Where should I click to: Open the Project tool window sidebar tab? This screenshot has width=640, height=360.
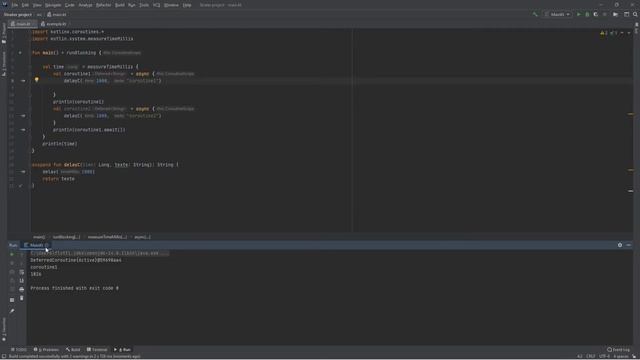pos(4,33)
